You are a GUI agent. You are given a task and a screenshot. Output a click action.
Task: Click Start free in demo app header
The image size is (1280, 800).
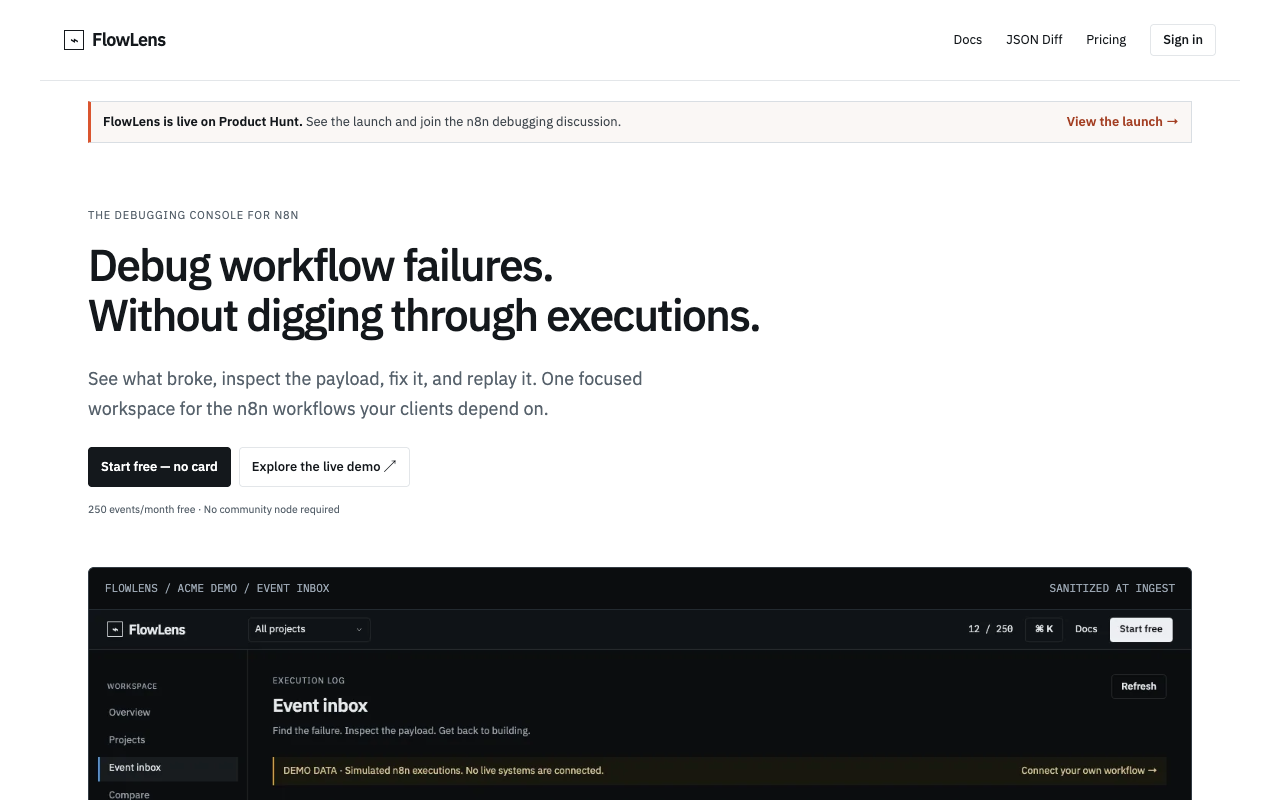1141,629
